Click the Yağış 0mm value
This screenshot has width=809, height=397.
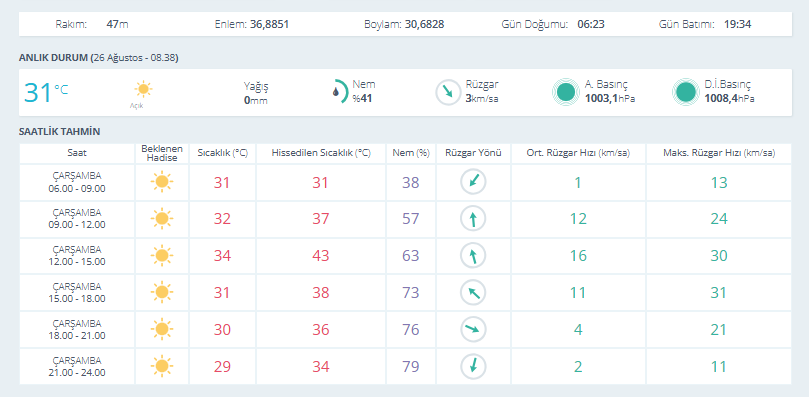click(x=256, y=100)
